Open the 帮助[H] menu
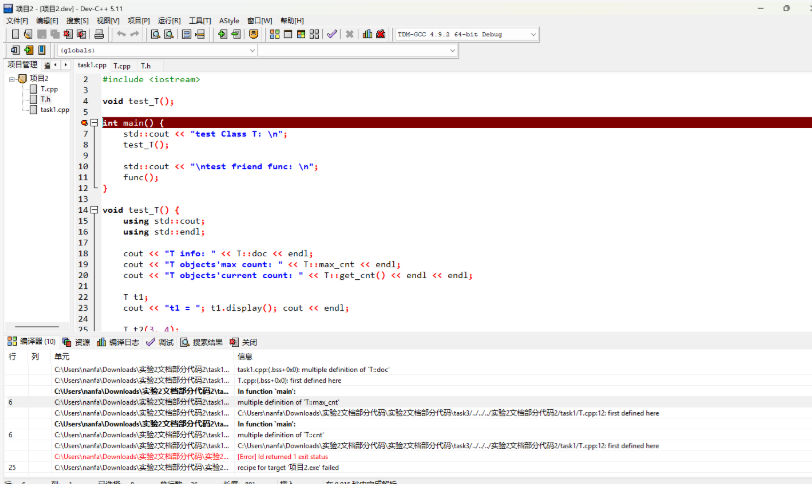This screenshot has width=812, height=484. [292, 20]
